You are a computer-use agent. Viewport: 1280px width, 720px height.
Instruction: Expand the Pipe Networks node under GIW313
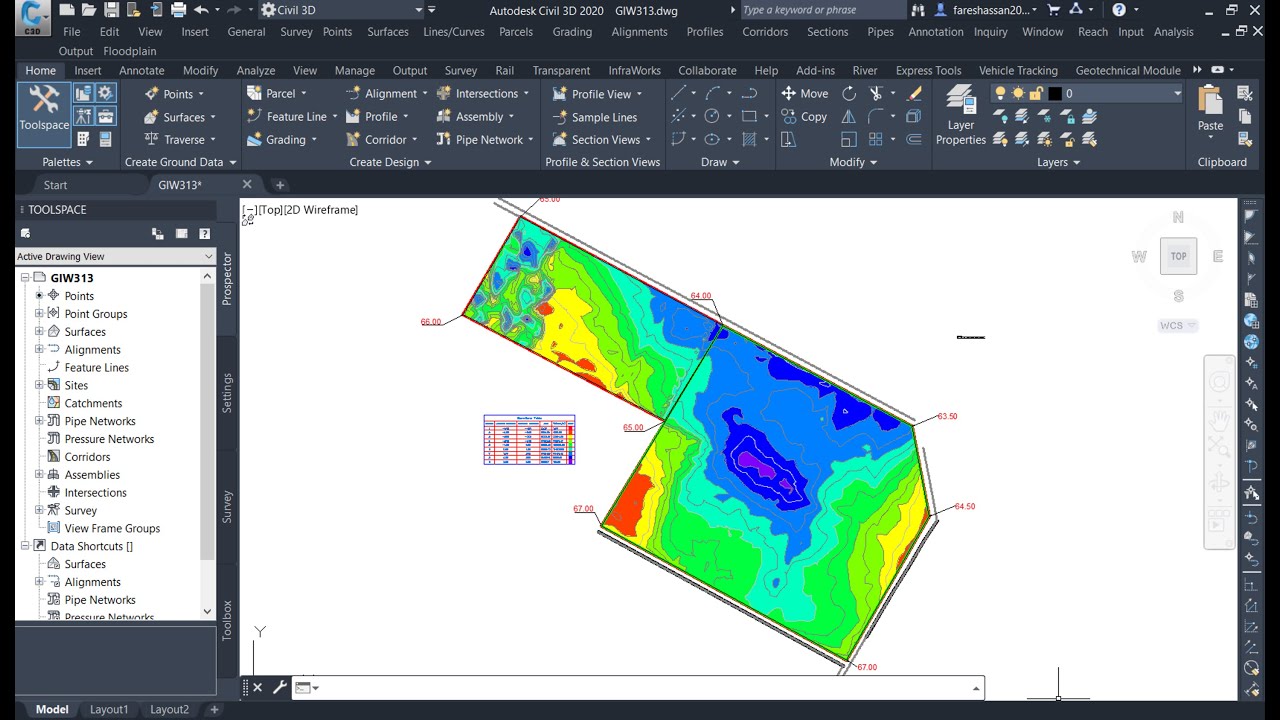(x=39, y=421)
